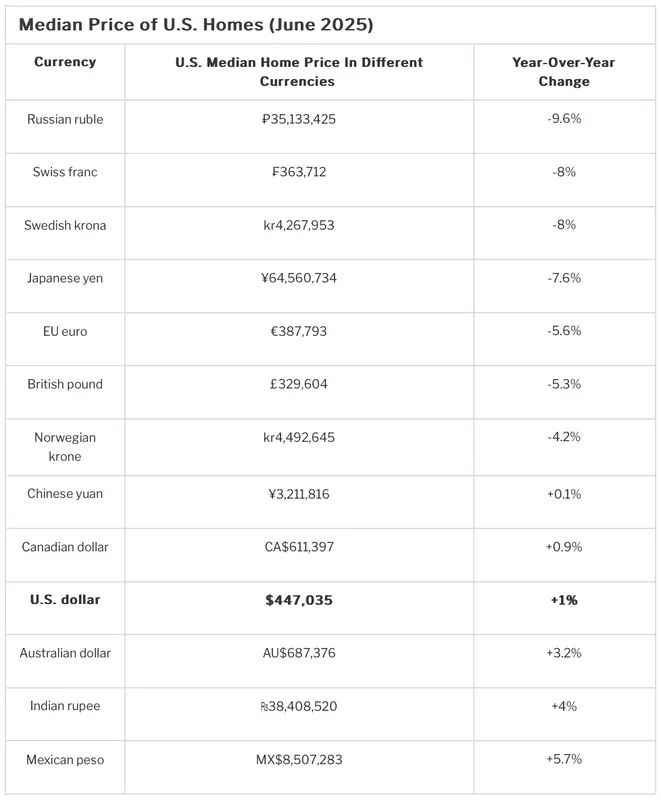The height and width of the screenshot is (800, 661).
Task: Select the Year-Over-Year Change column header
Action: [564, 71]
